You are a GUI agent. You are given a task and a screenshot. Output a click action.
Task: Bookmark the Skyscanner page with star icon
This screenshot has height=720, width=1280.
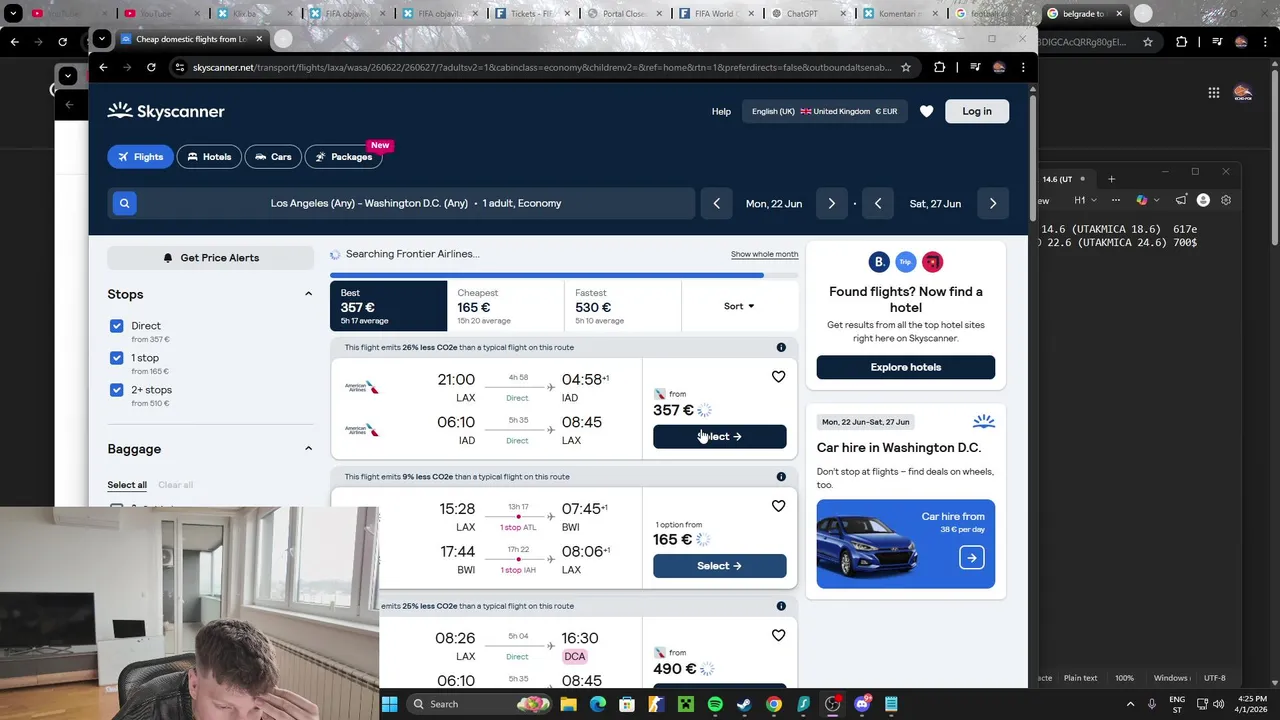pyautogui.click(x=905, y=67)
